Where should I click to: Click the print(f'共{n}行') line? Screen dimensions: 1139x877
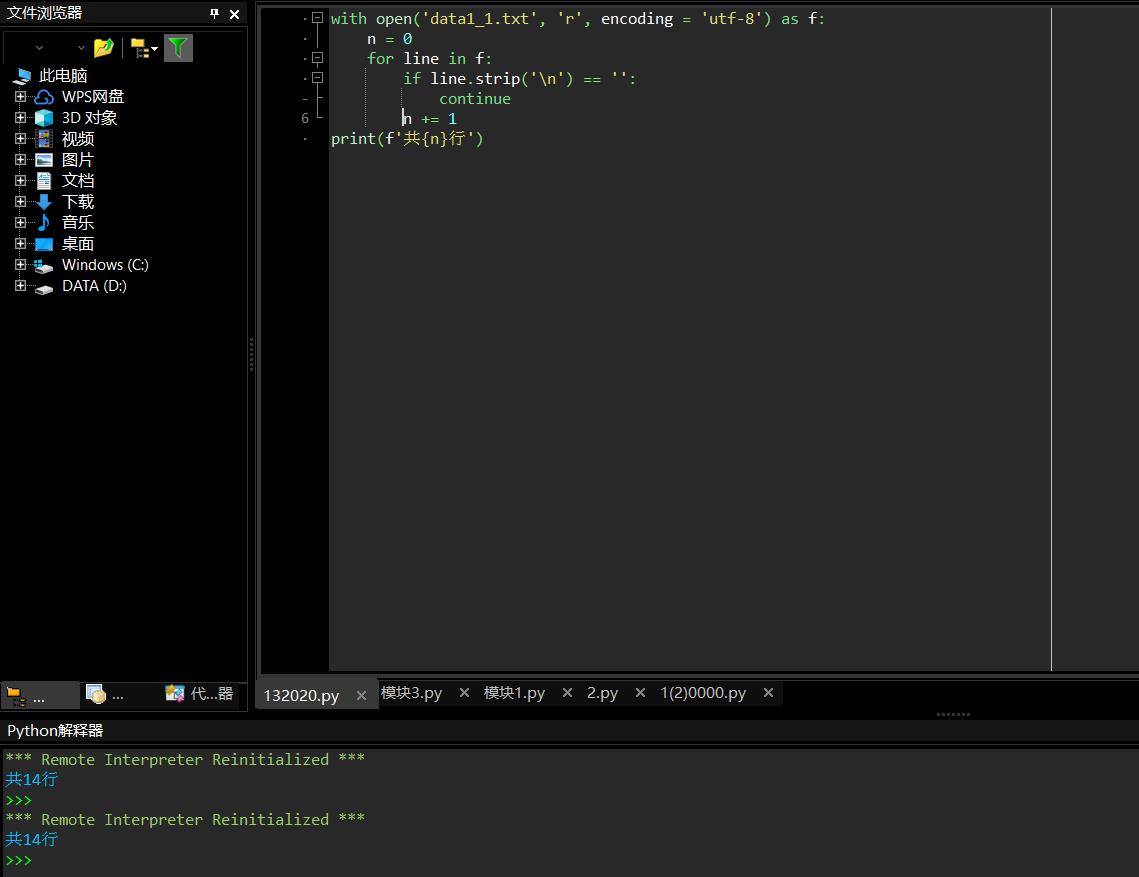[x=407, y=139]
